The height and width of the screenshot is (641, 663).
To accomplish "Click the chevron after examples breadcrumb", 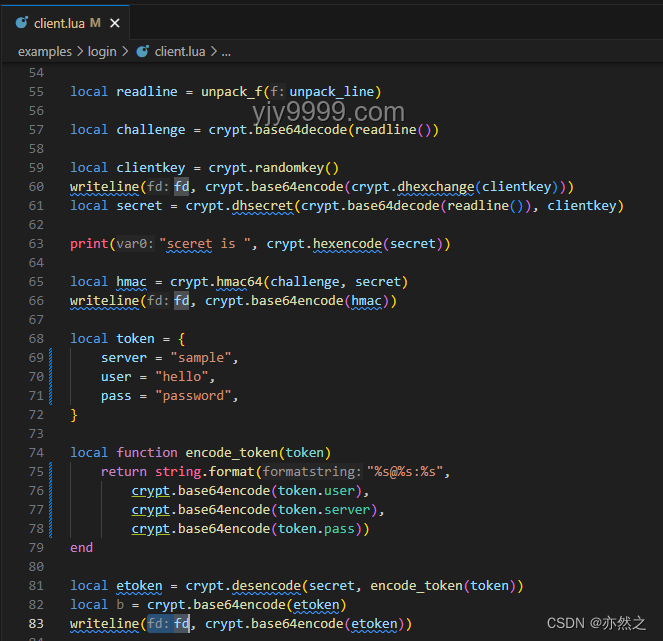I will coord(80,52).
